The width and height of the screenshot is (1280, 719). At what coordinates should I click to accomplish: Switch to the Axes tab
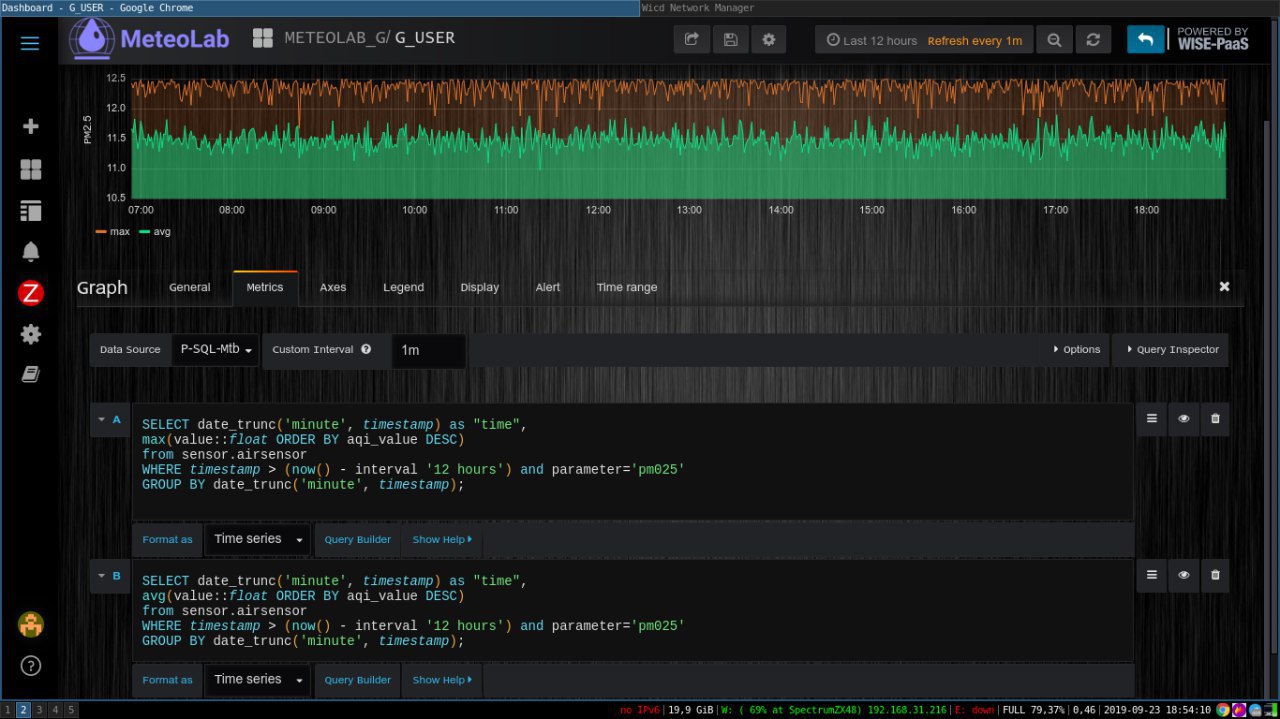(333, 287)
